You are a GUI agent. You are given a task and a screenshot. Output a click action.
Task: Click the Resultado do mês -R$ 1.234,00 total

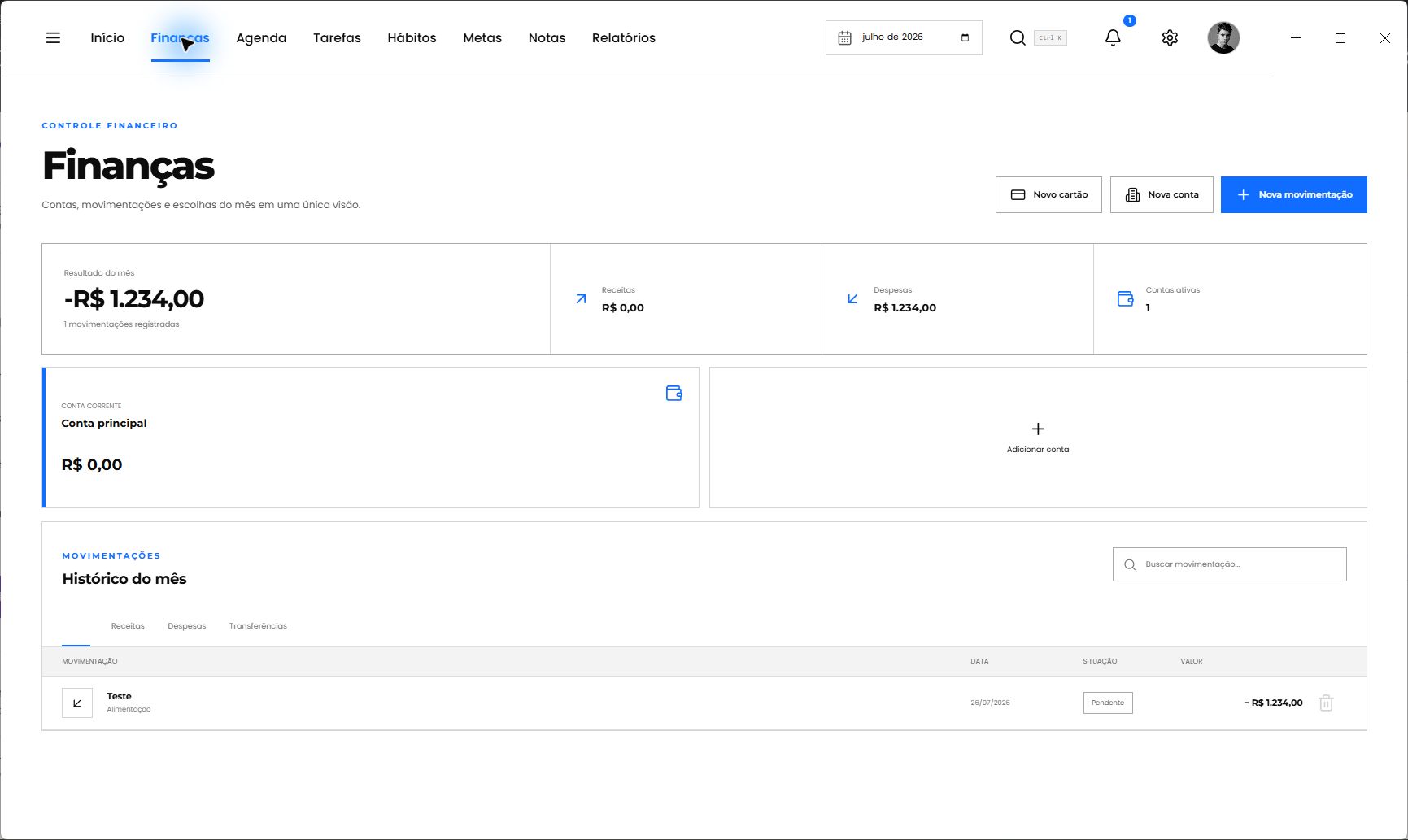pos(134,299)
